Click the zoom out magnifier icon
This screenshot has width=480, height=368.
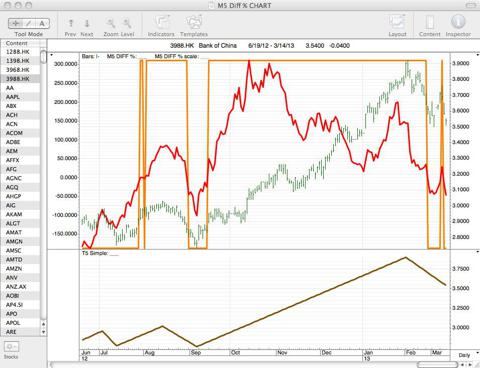click(x=111, y=23)
